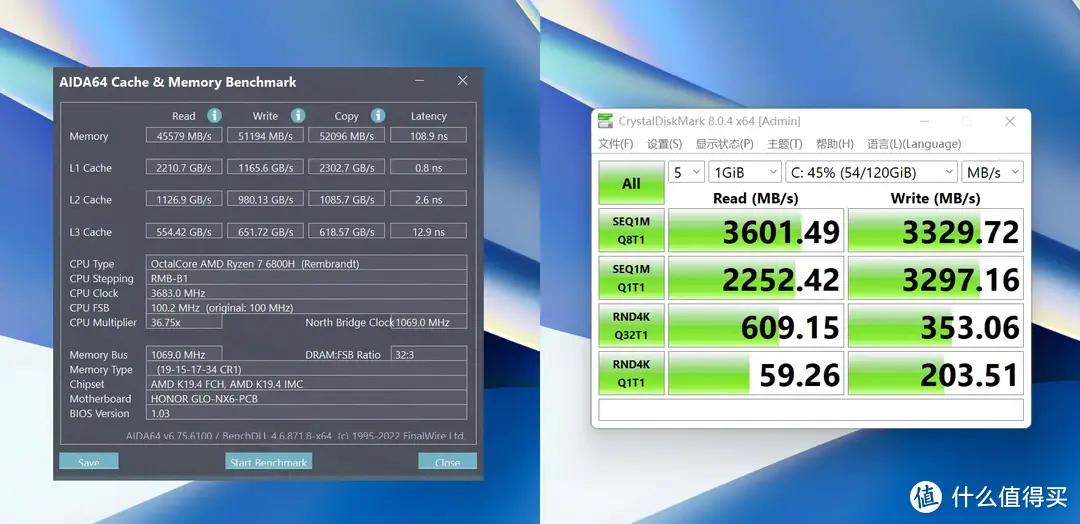
Task: Click L3 Cache Write value 651.72 GB/s
Action: [x=265, y=231]
